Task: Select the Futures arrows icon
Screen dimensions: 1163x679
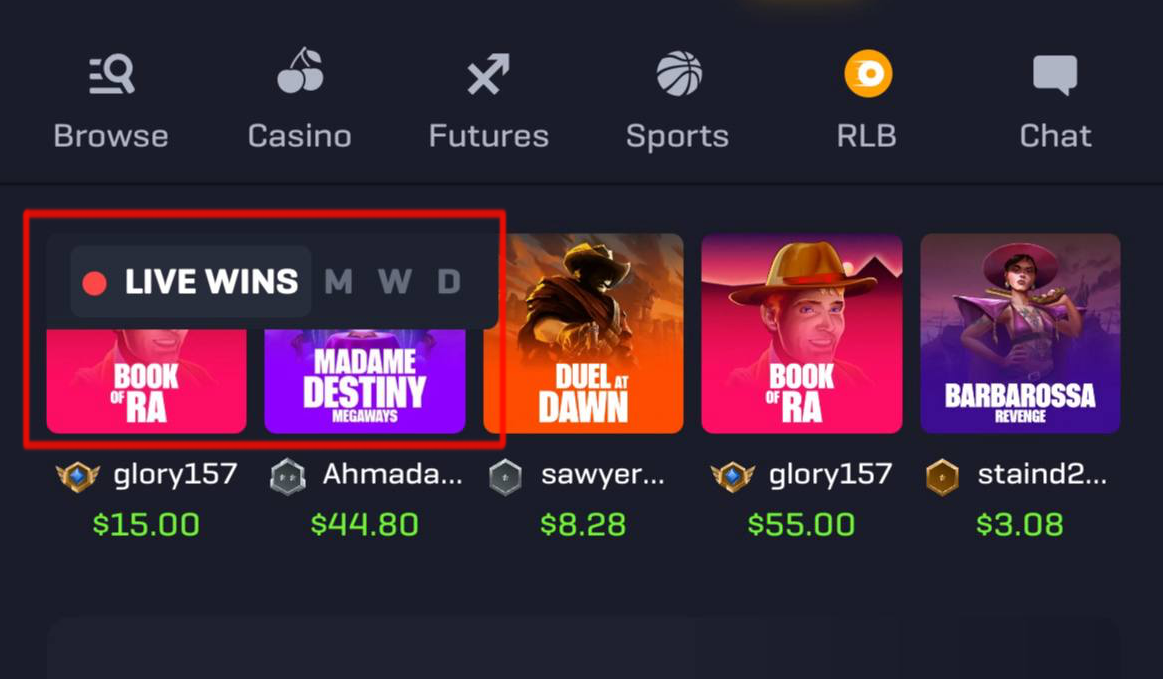Action: [x=488, y=74]
